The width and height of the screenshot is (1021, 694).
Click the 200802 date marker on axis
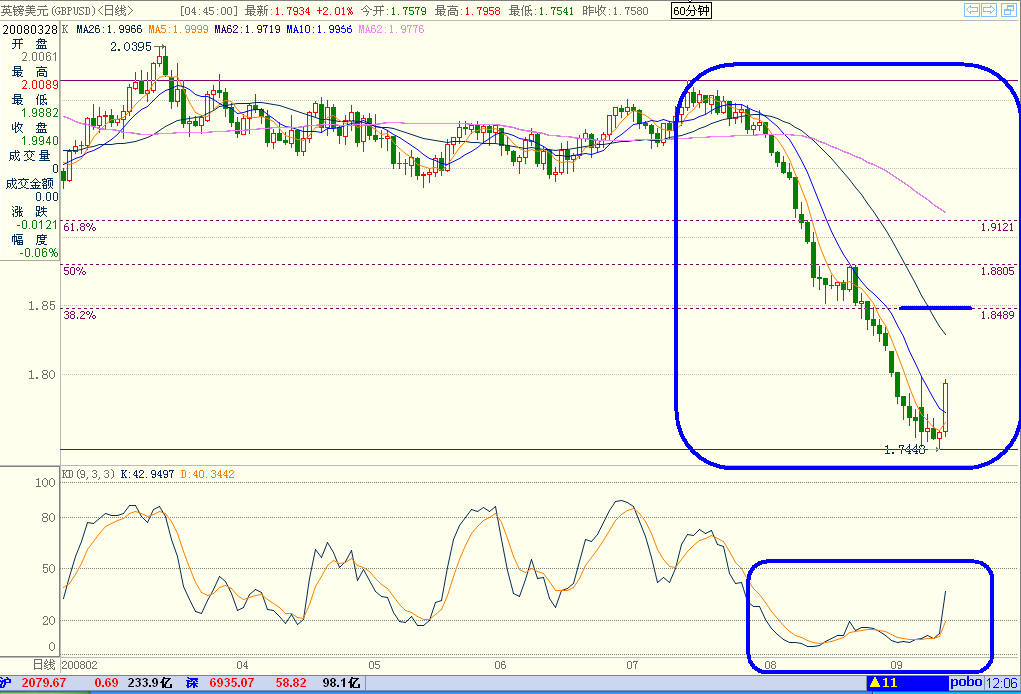click(x=79, y=665)
